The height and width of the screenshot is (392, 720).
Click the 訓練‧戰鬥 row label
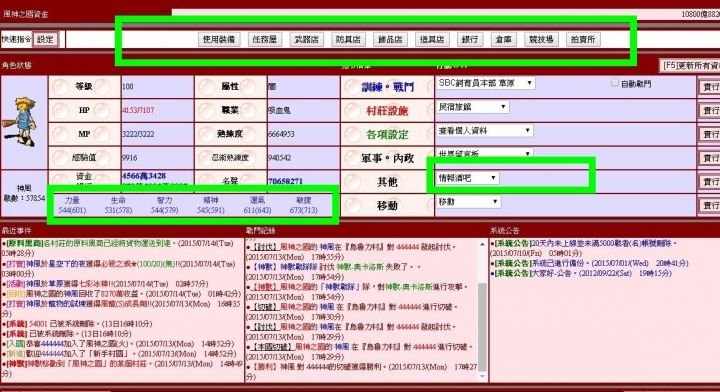tap(388, 87)
